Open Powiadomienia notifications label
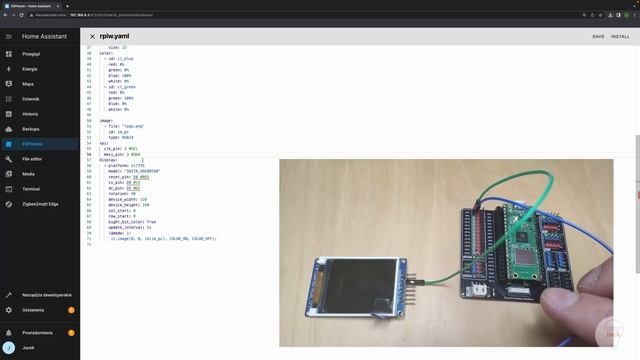The image size is (640, 360). [38, 333]
